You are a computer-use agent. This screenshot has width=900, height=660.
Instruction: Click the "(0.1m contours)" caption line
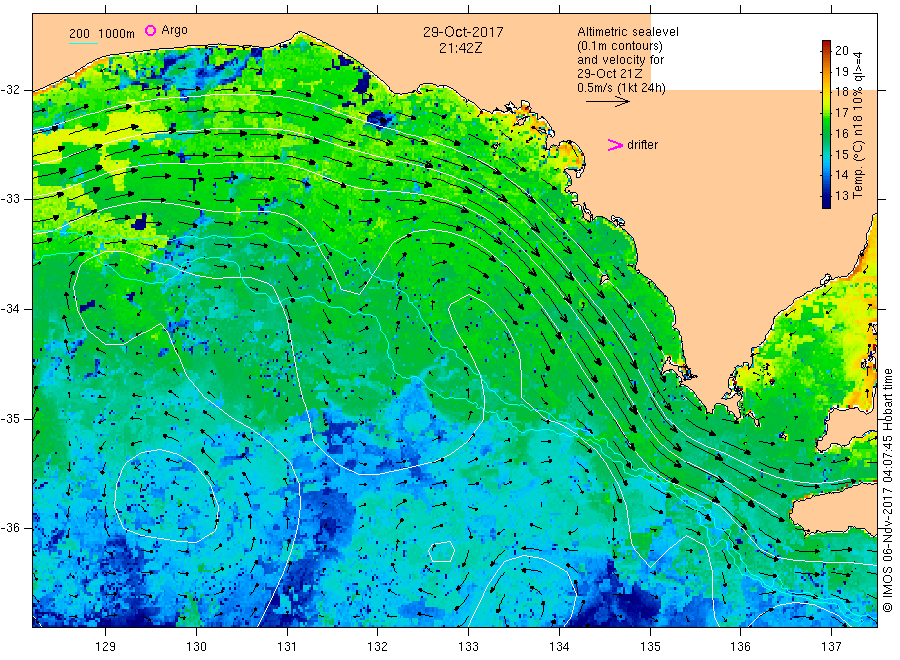[x=620, y=46]
